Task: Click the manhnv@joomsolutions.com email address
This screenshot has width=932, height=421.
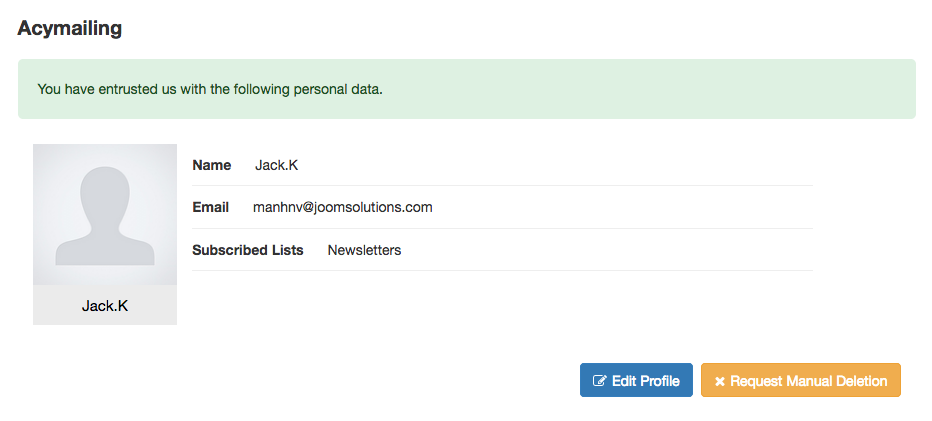Action: 342,207
